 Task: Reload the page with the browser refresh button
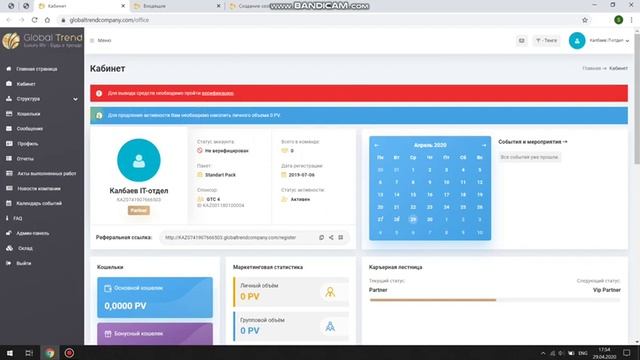pos(34,20)
